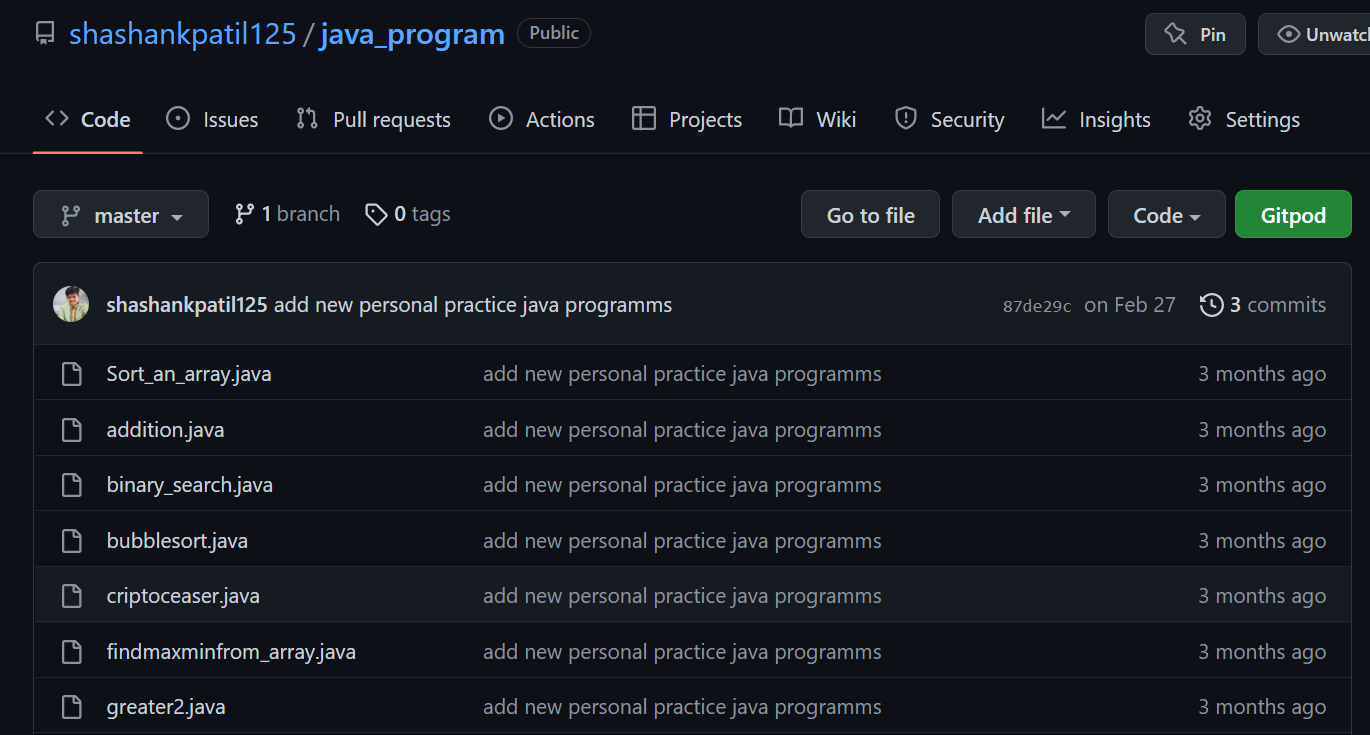Open the master branch selector
Screen dimensions: 1370x735
point(120,214)
